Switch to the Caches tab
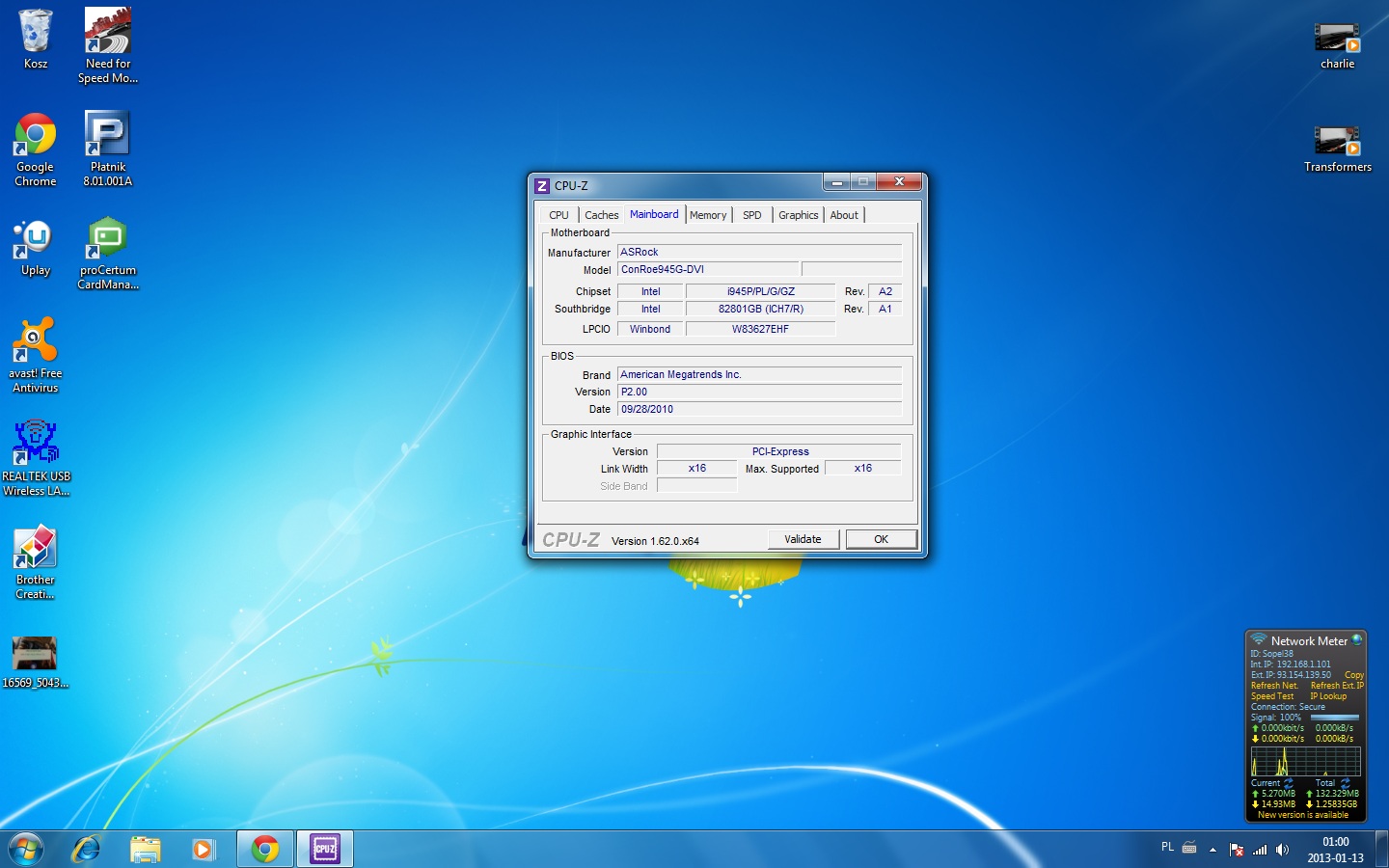This screenshot has width=1389, height=868. click(602, 215)
